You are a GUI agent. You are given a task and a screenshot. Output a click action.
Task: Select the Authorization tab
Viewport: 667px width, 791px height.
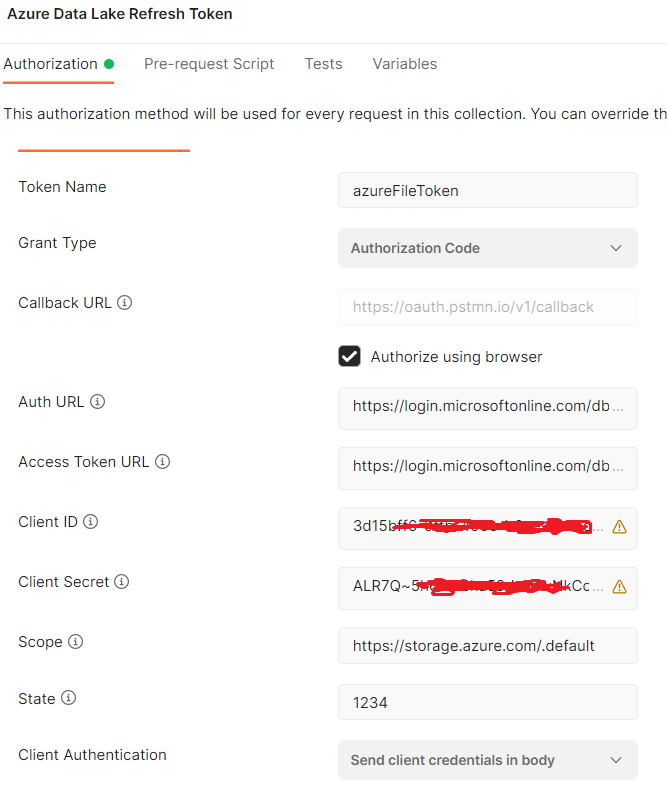[x=59, y=64]
